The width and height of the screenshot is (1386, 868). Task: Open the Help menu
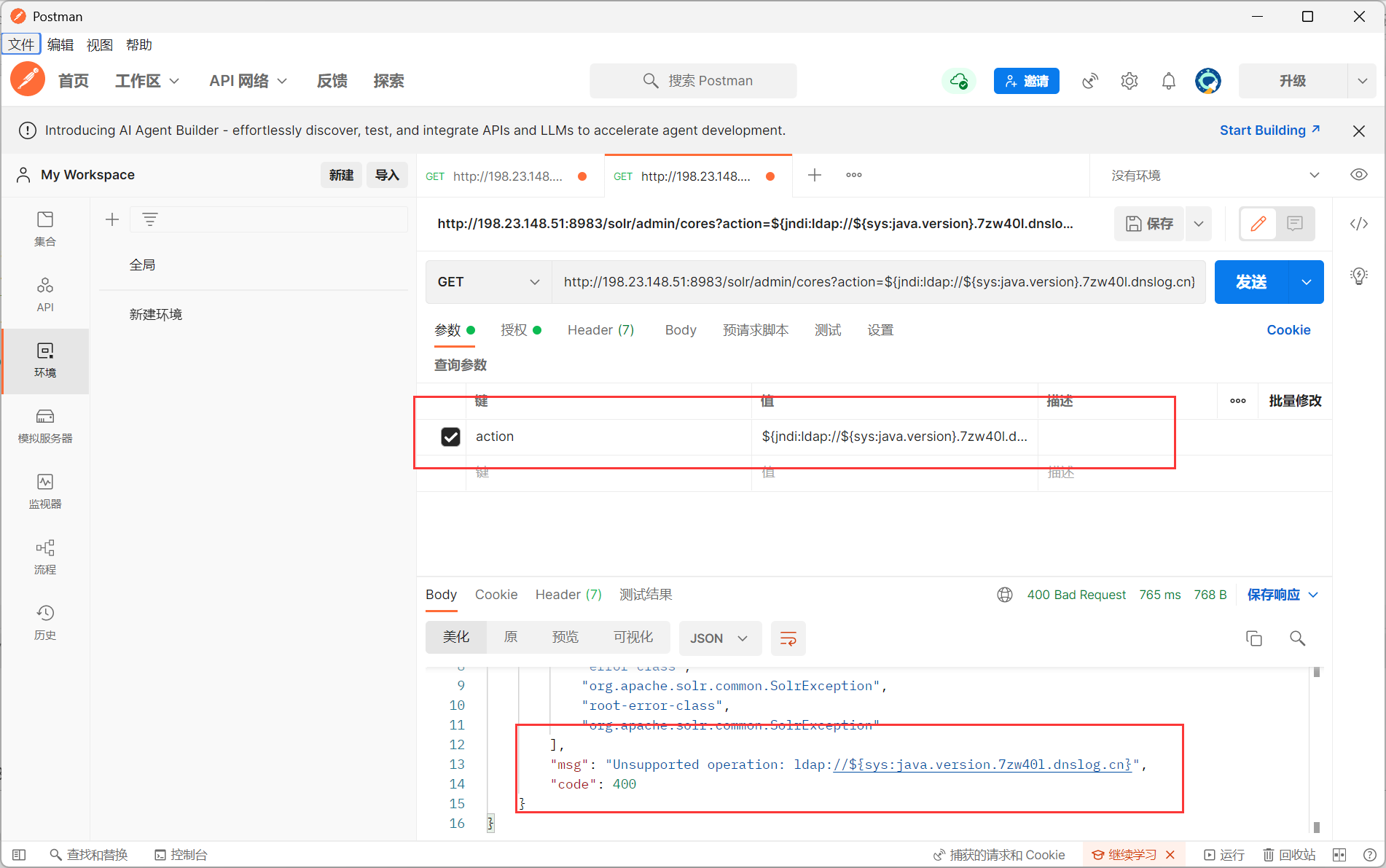[x=139, y=44]
